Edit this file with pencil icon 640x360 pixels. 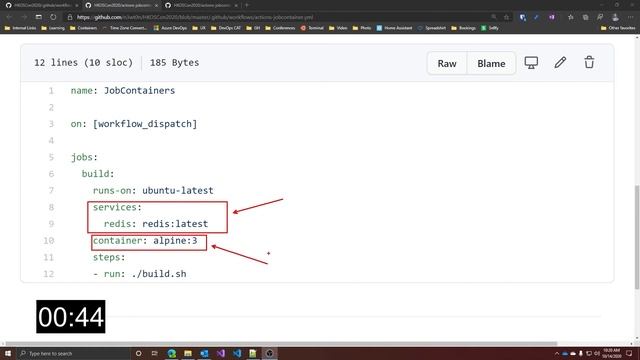coord(560,62)
